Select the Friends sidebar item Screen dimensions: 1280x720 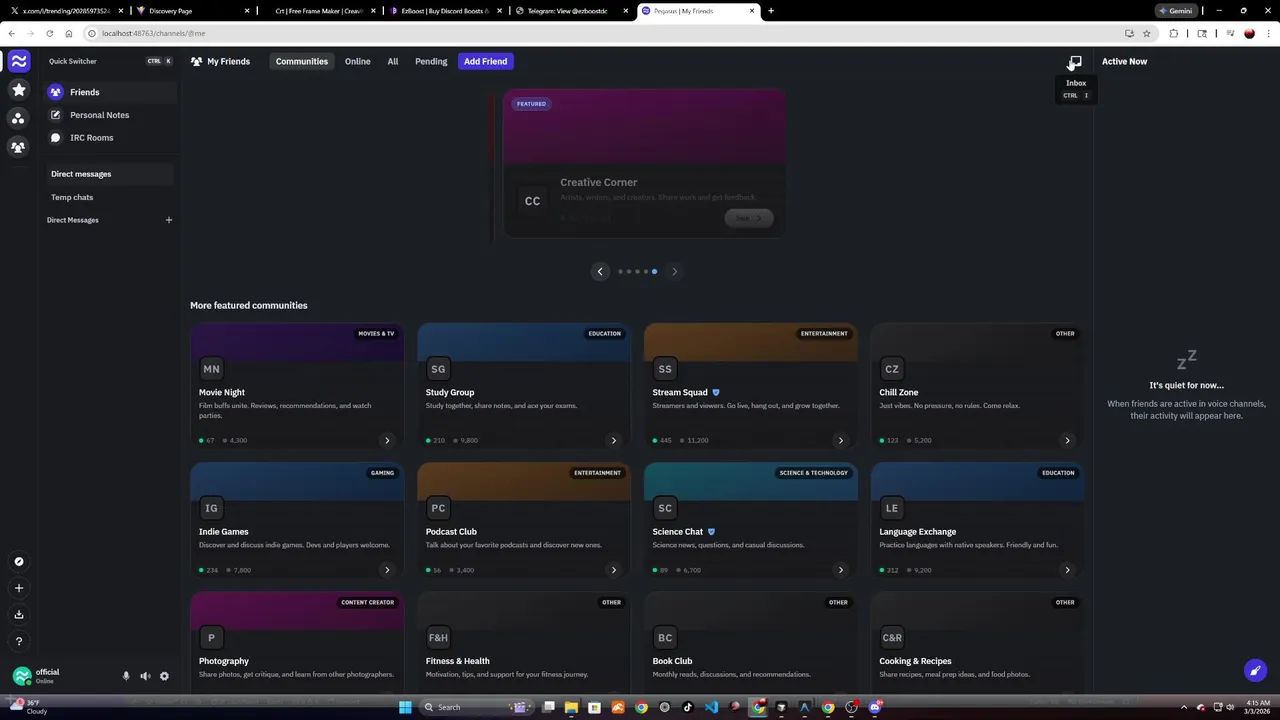click(111, 92)
